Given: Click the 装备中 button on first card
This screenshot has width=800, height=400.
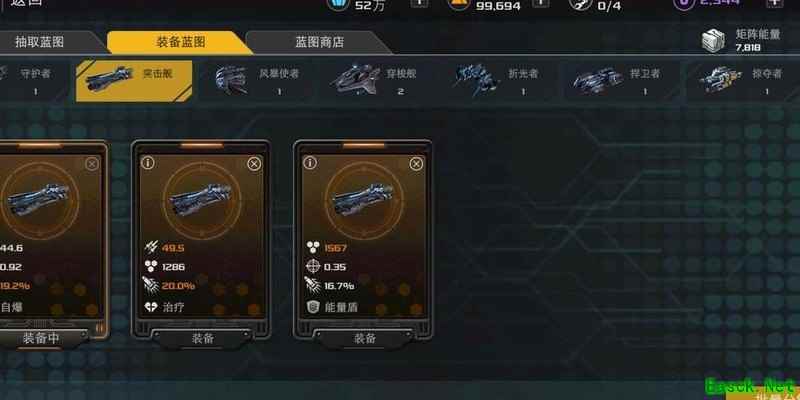Looking at the screenshot, I should point(41,338).
